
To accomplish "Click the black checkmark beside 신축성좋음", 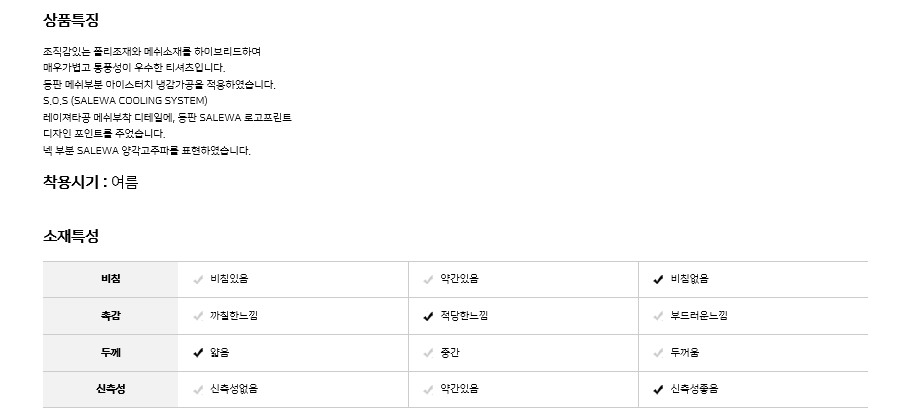I will click(x=658, y=389).
